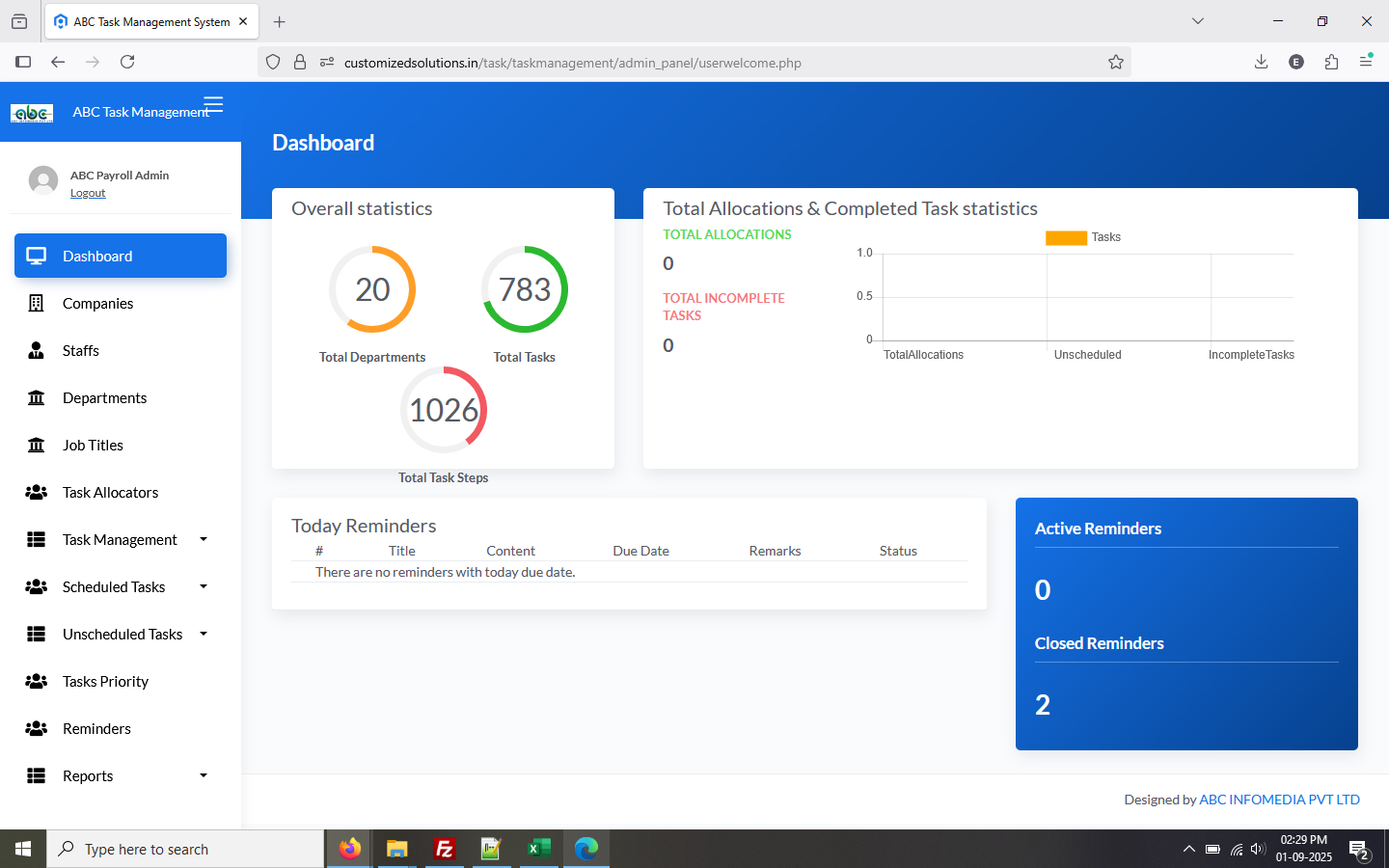
Task: Click the ABC logo in header
Action: pos(32,113)
